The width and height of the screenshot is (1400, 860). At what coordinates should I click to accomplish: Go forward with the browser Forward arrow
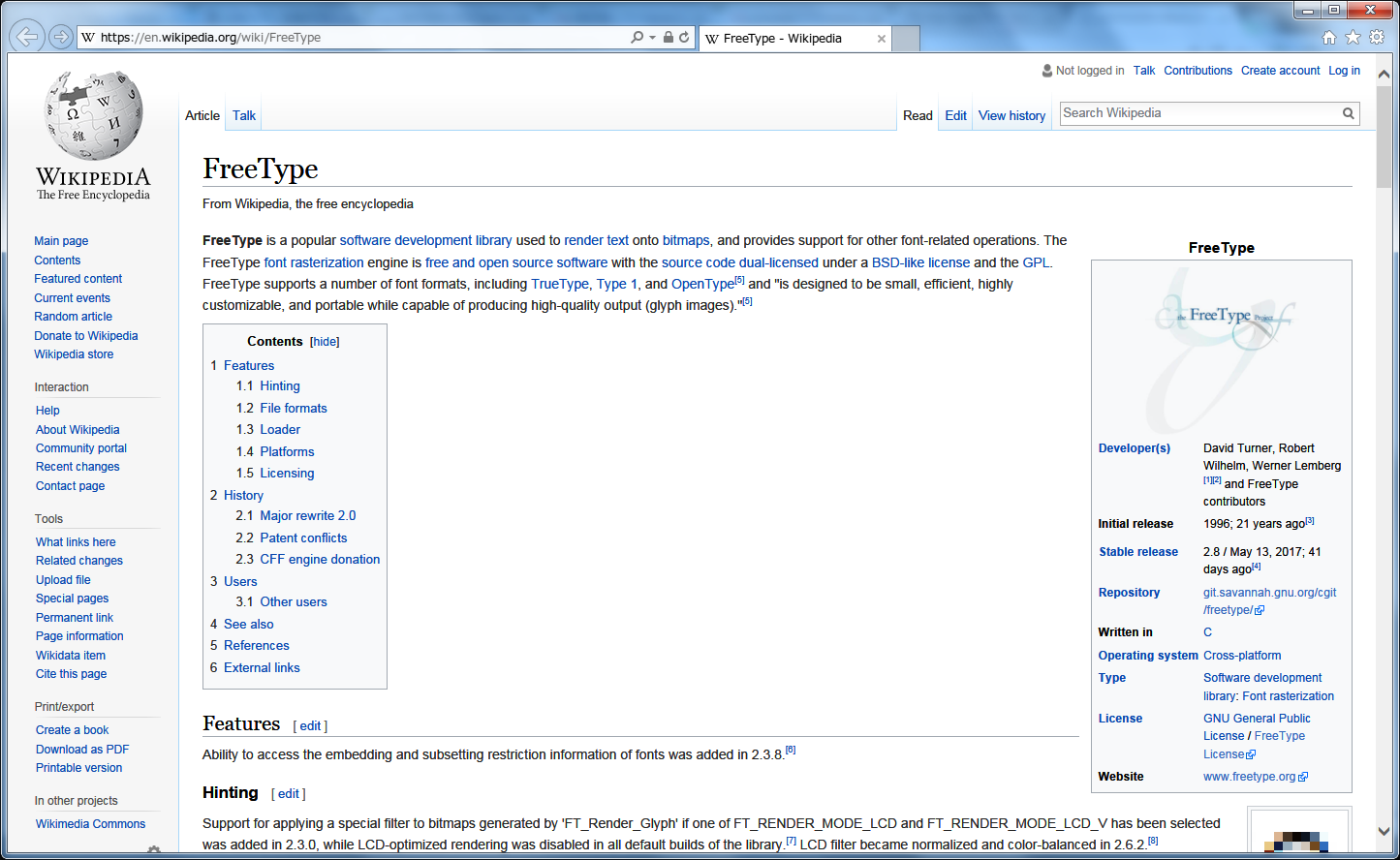pos(60,37)
